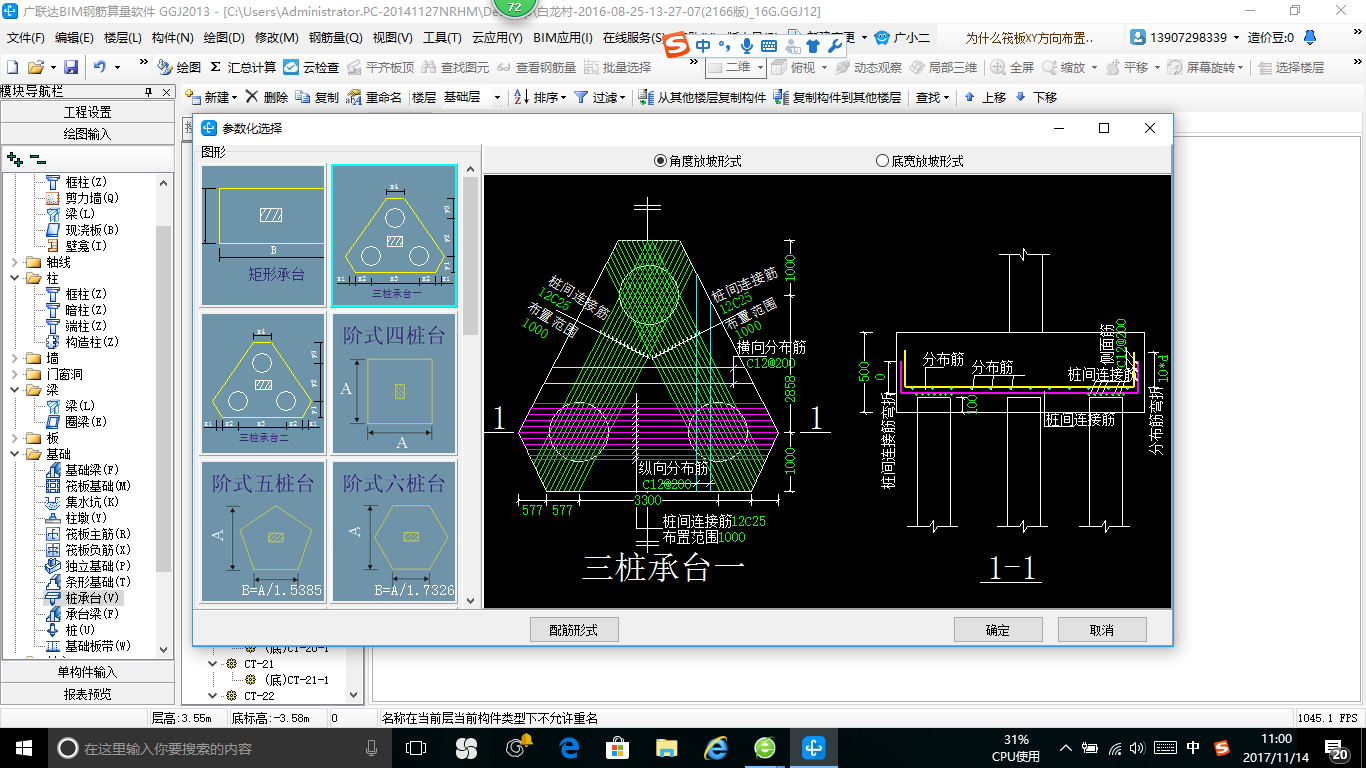Open the 报表预览 panel
1366x768 pixels.
88,693
